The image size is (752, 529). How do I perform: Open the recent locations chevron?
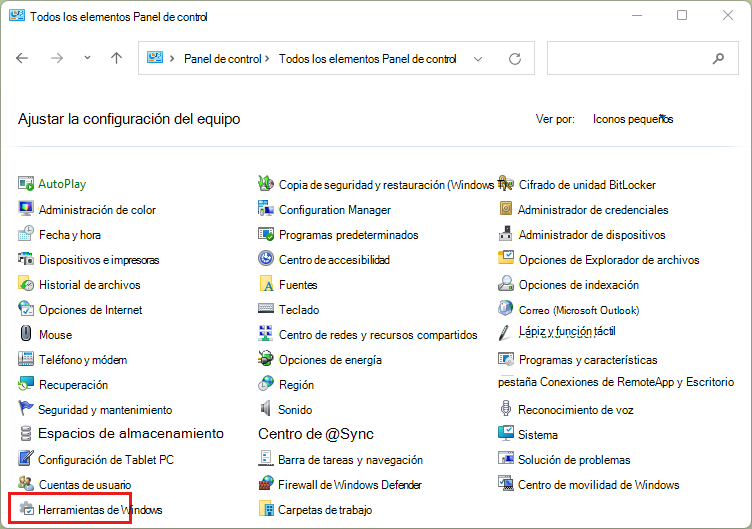[x=87, y=58]
